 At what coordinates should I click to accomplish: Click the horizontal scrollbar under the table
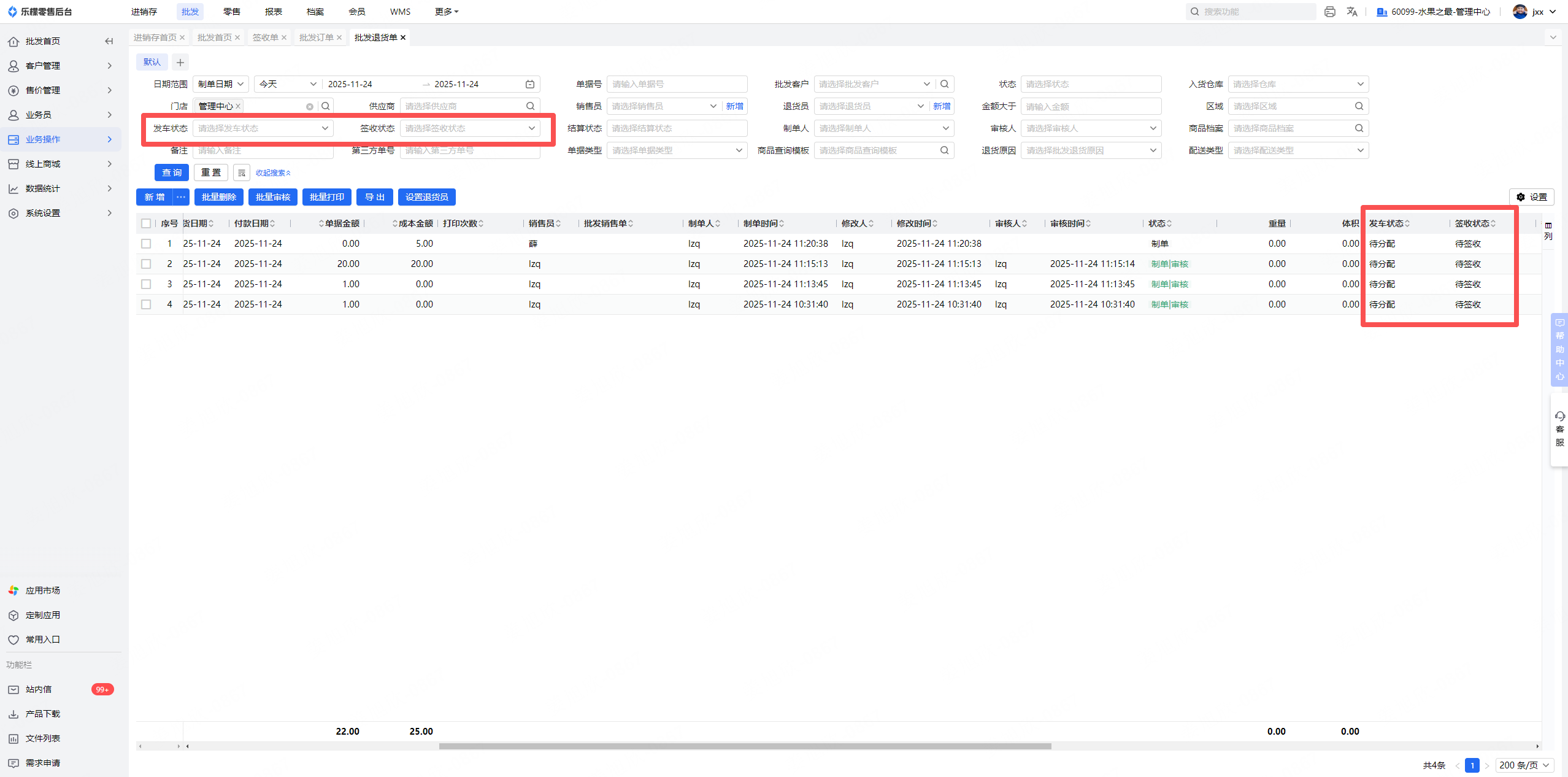pos(745,746)
